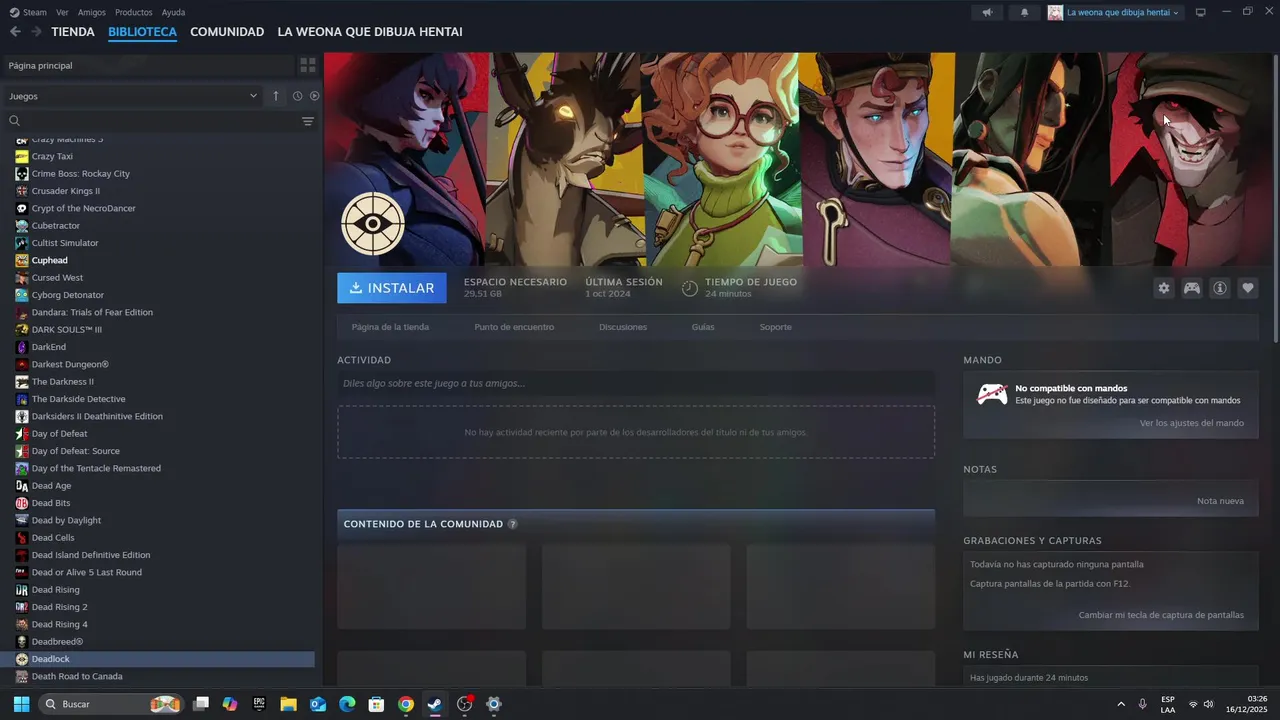
Task: Go to the COMUNIDAD tab
Action: point(227,32)
